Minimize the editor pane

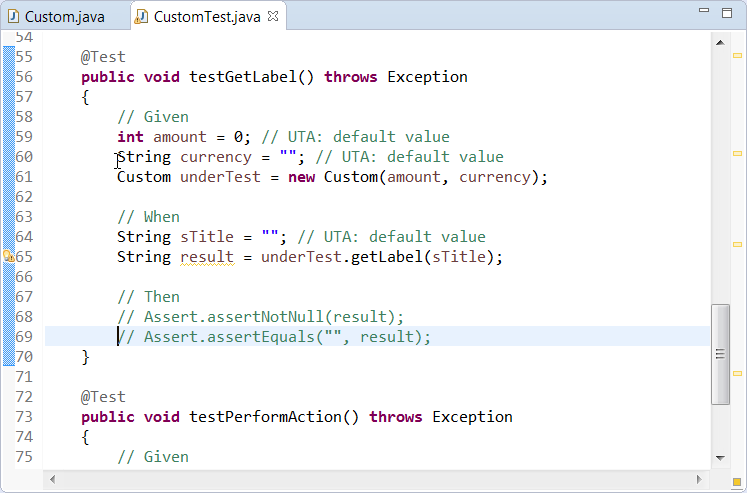704,10
